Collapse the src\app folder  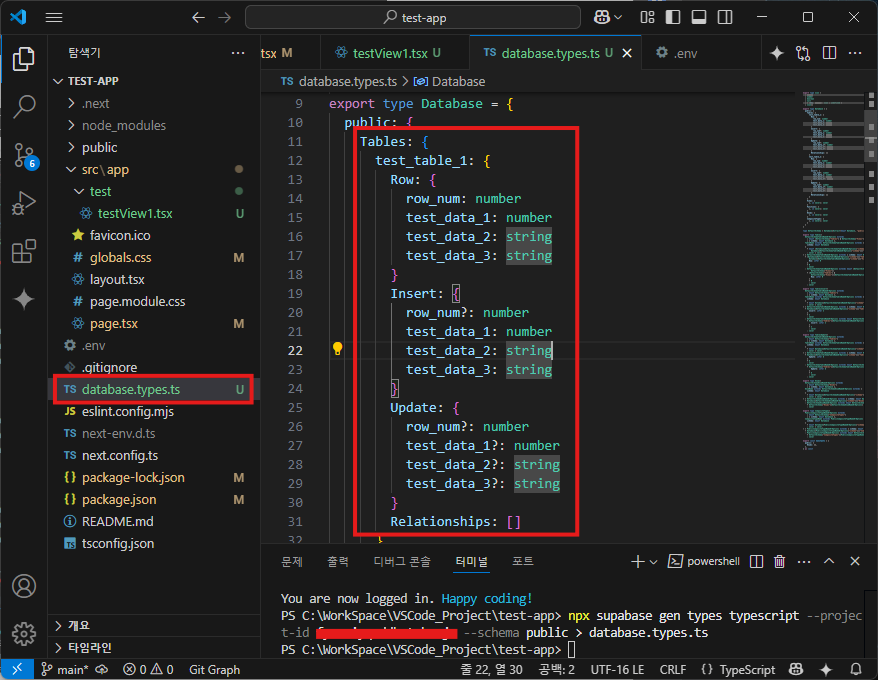tap(71, 169)
